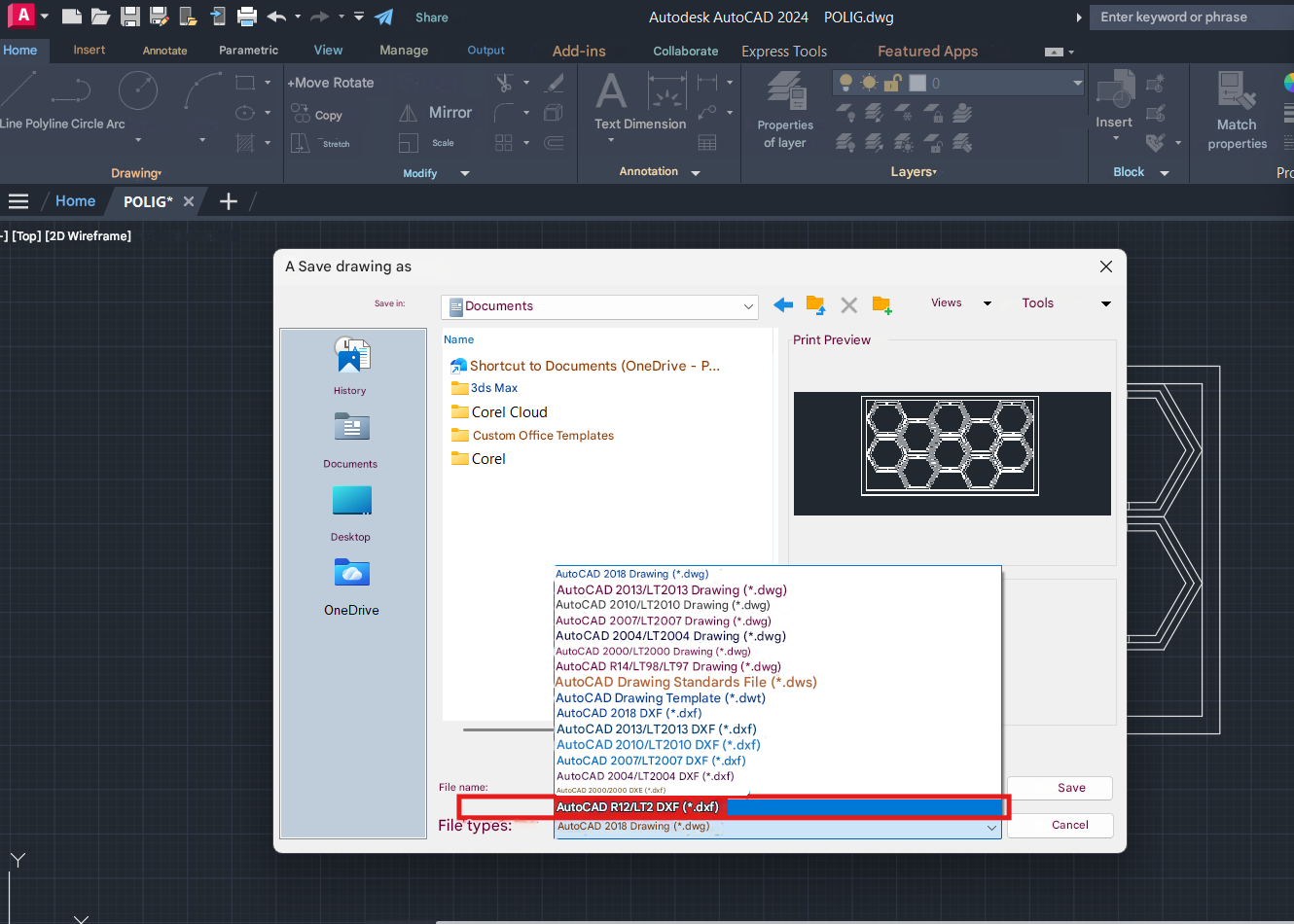The width and height of the screenshot is (1294, 924).
Task: Switch to the POLIG* drawing file tab
Action: pos(148,201)
